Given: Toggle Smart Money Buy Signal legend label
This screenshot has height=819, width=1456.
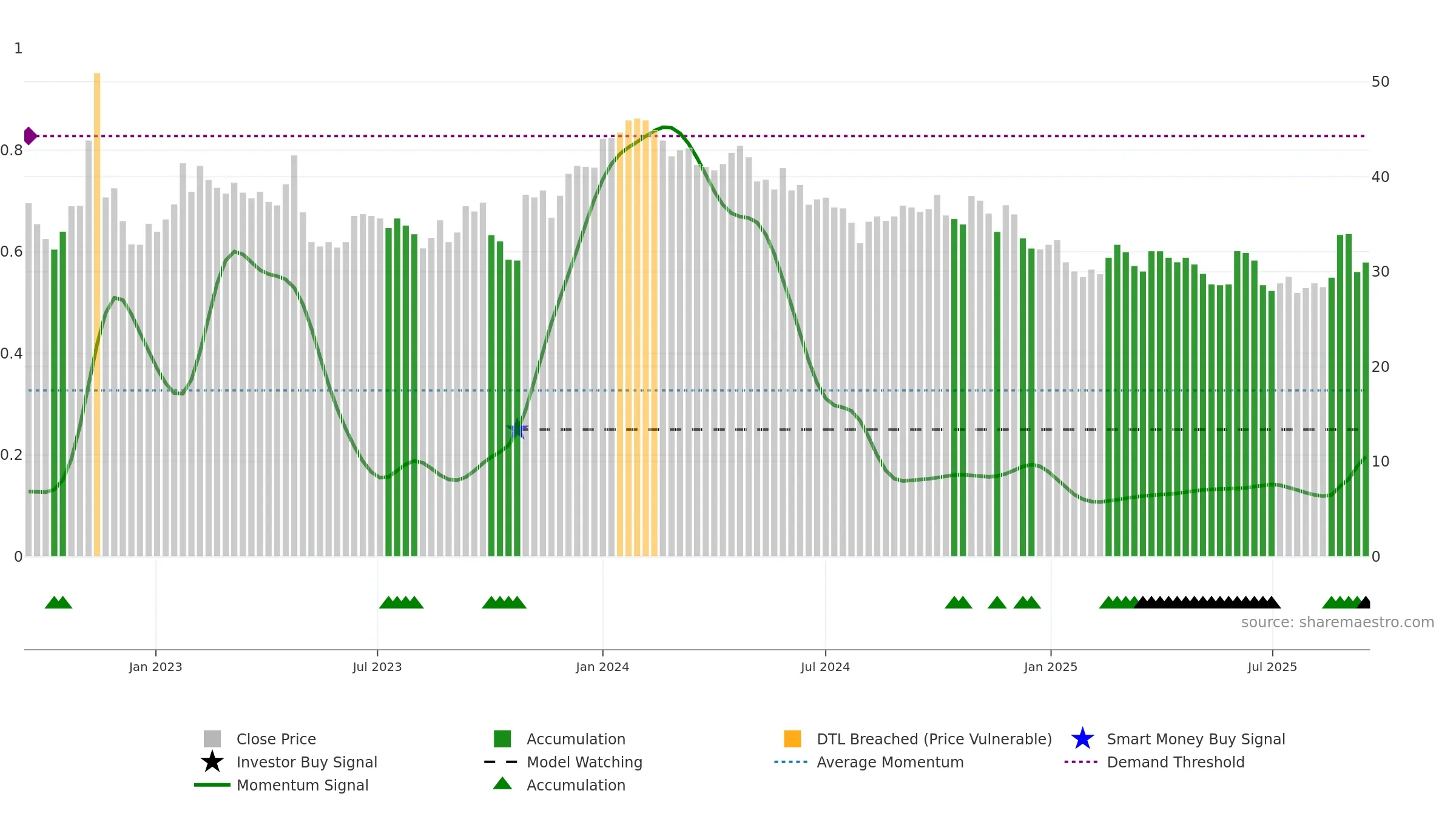Looking at the screenshot, I should (x=1196, y=739).
